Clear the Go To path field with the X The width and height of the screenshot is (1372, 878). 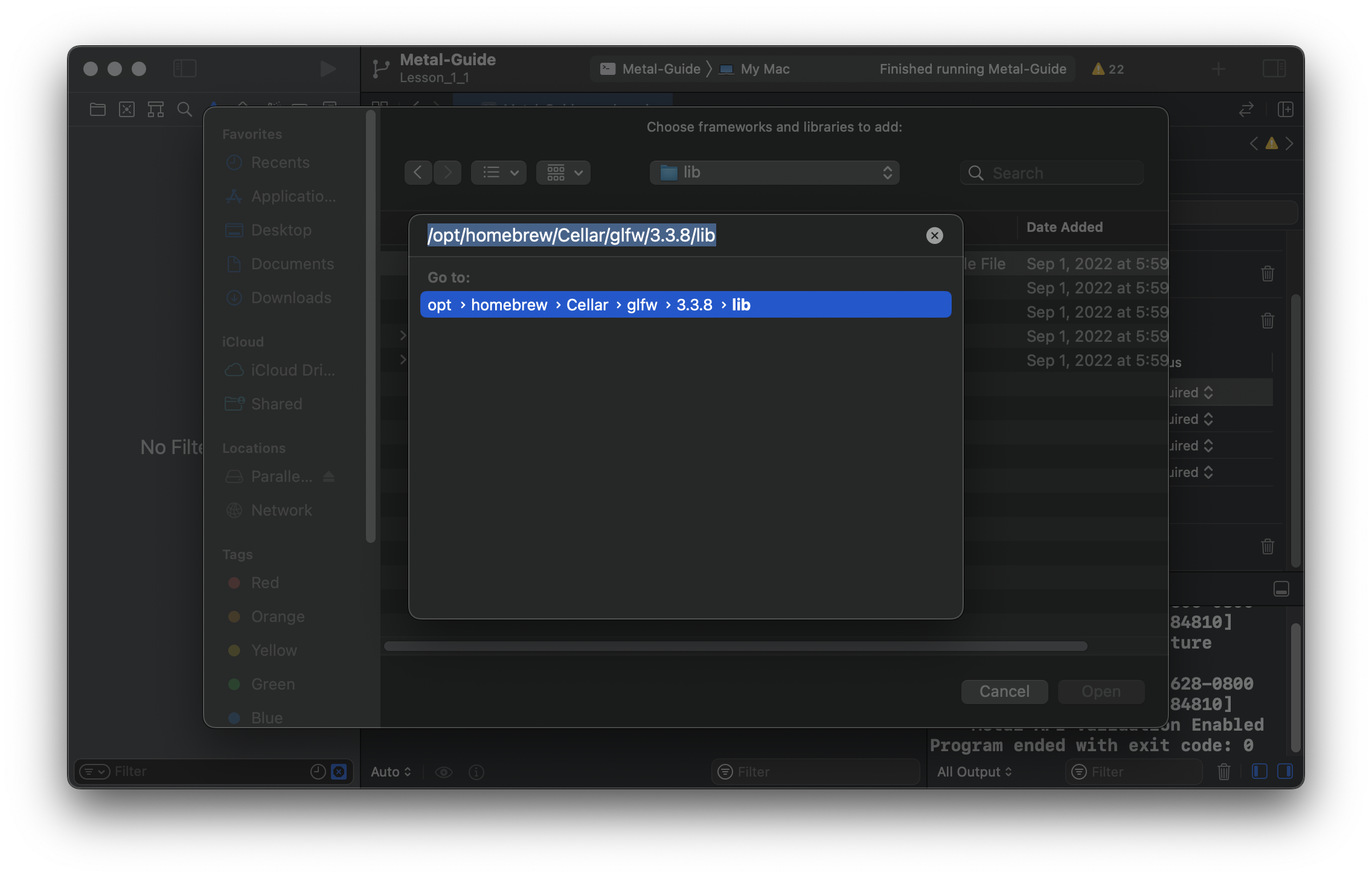[934, 236]
